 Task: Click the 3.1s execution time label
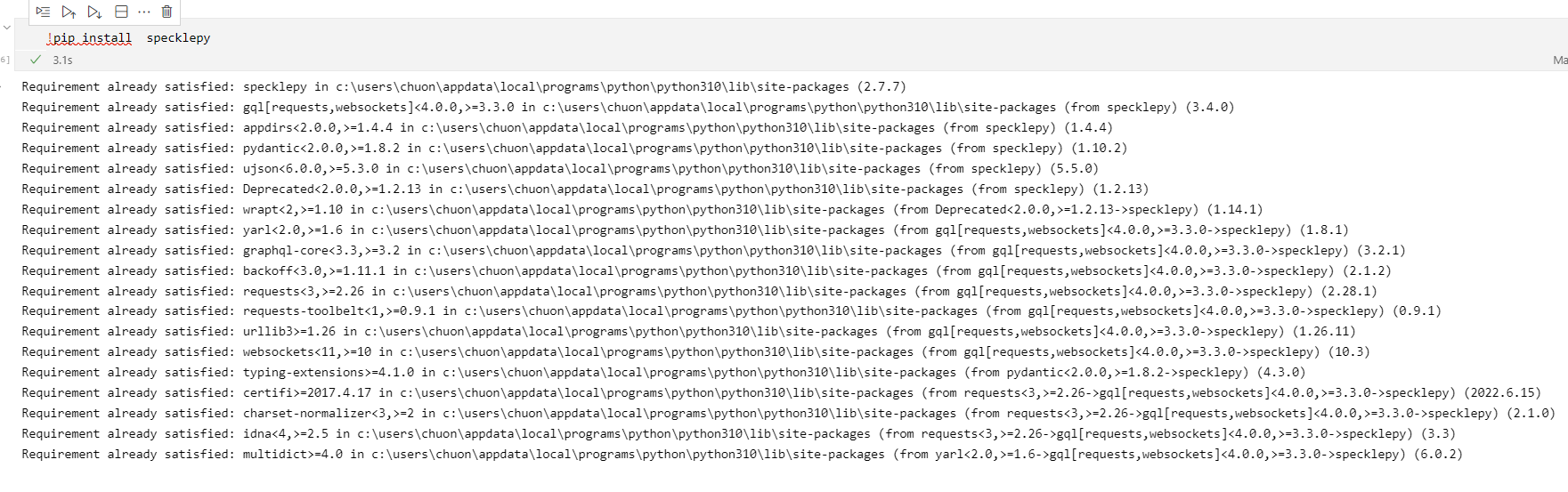click(62, 60)
